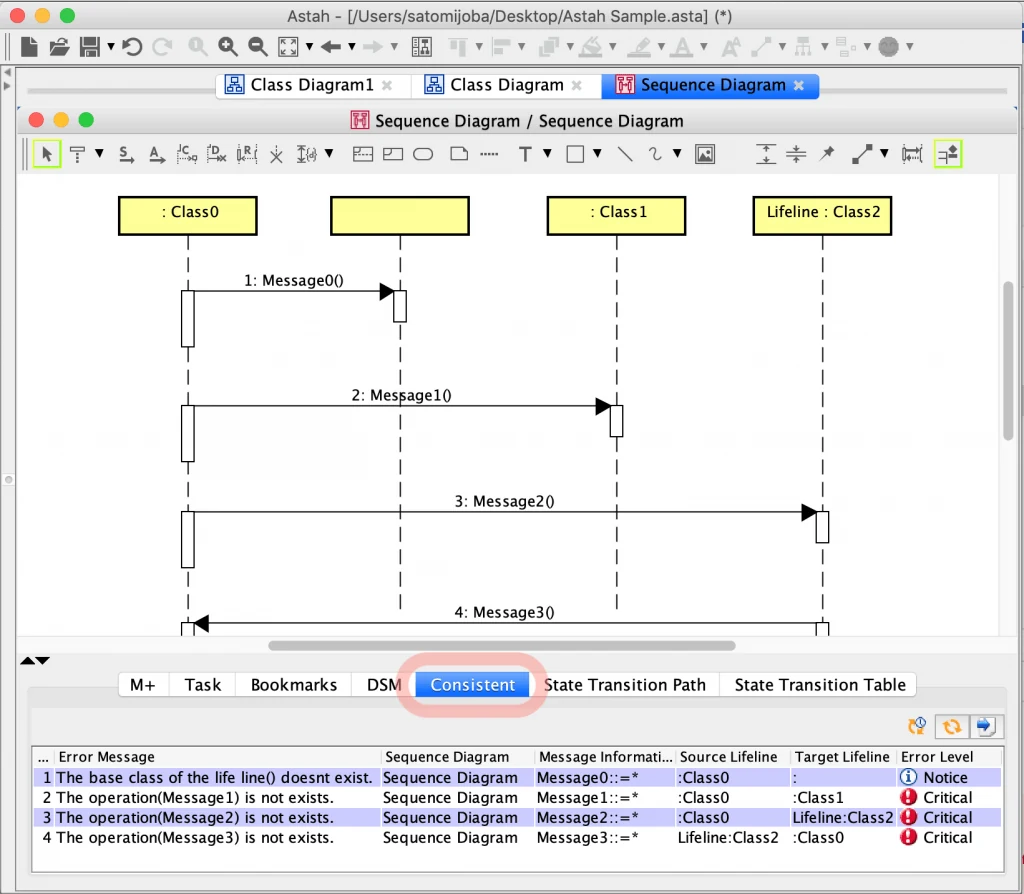
Task: Select the Interaction Use tool
Action: [392, 154]
